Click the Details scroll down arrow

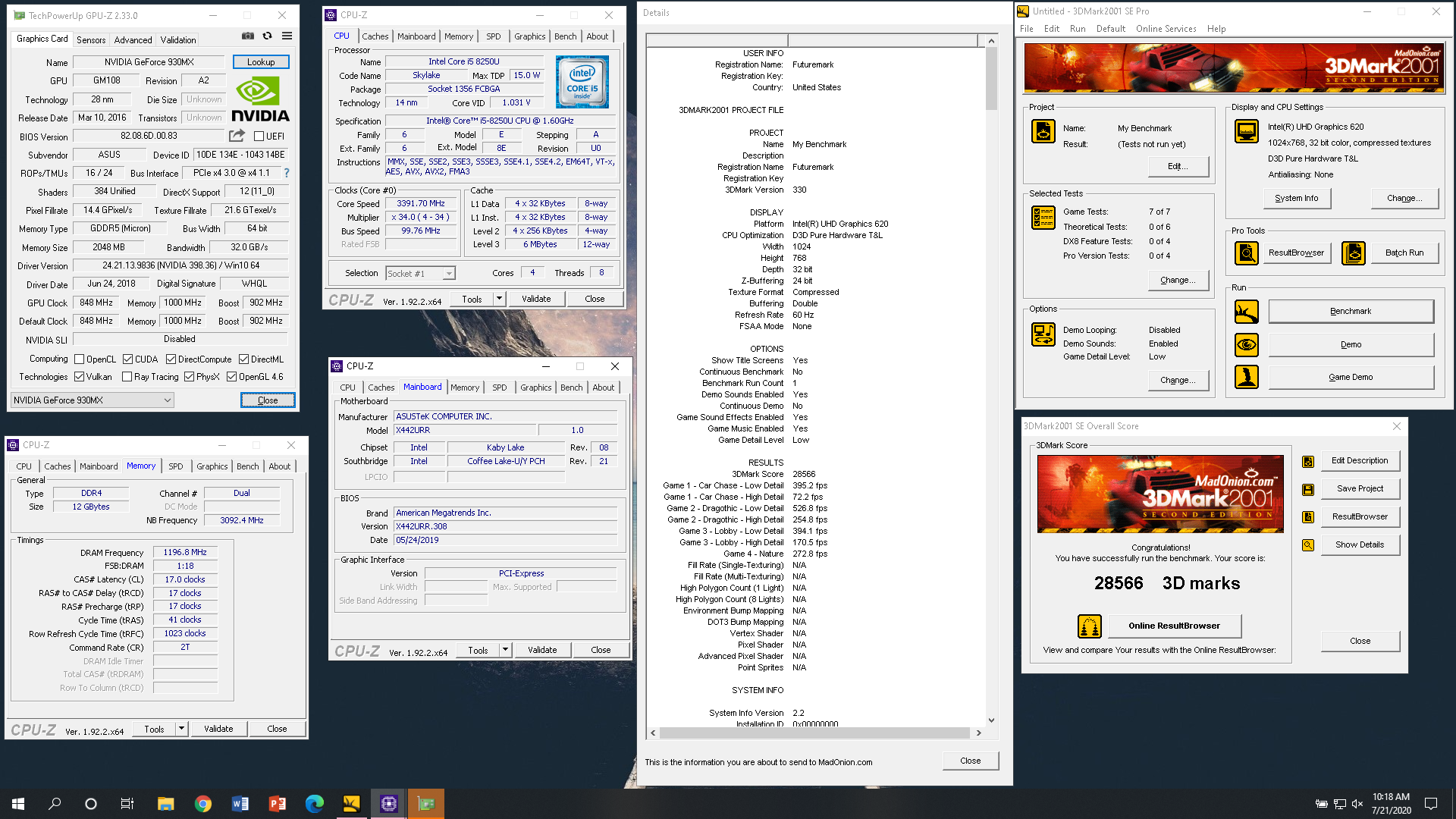(991, 720)
